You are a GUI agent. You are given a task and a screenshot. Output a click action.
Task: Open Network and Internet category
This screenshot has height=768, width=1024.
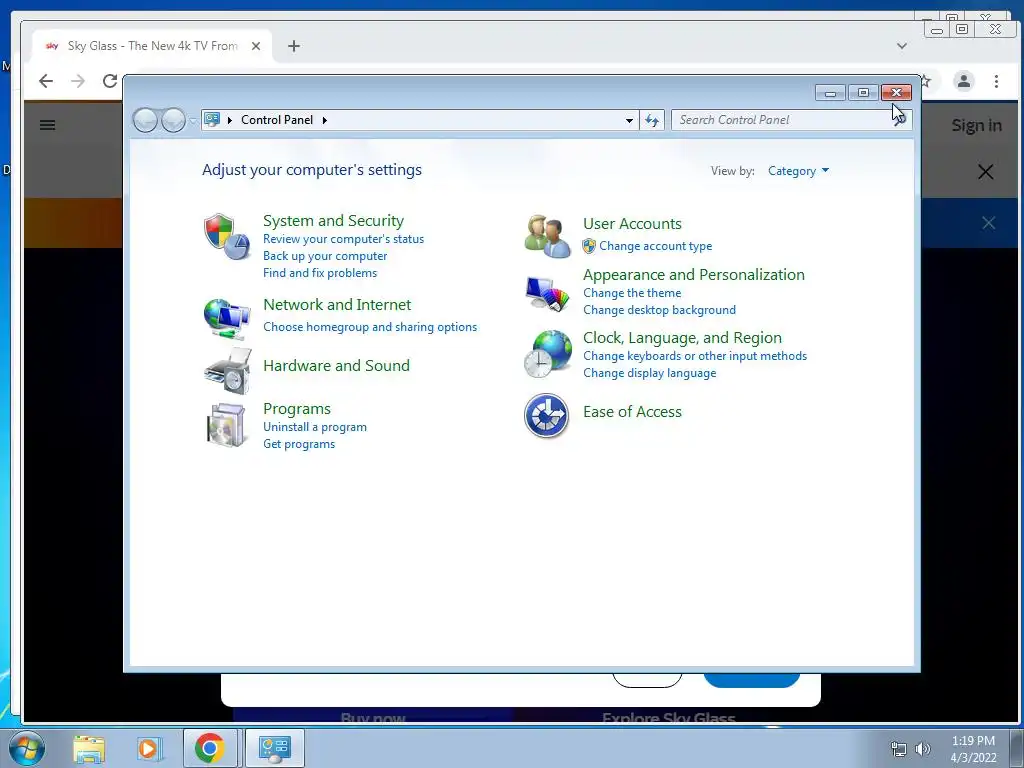337,305
